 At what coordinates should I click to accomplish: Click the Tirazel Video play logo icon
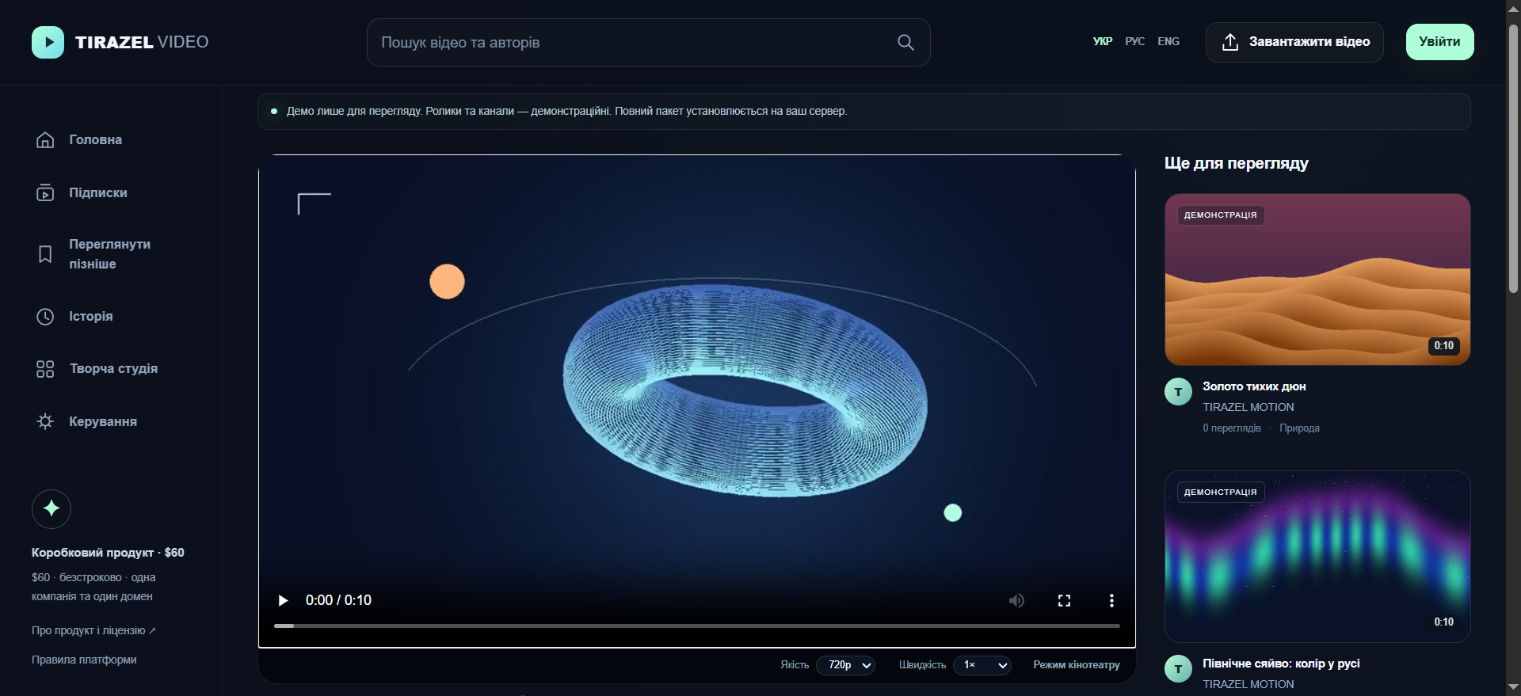(48, 42)
